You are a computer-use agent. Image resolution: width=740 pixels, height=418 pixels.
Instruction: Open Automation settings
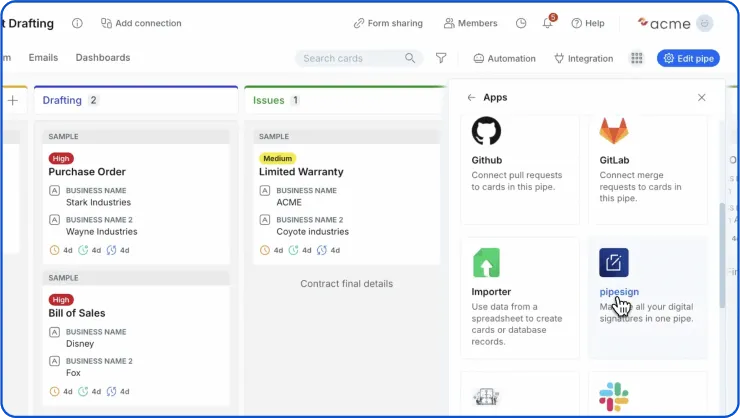pos(505,59)
